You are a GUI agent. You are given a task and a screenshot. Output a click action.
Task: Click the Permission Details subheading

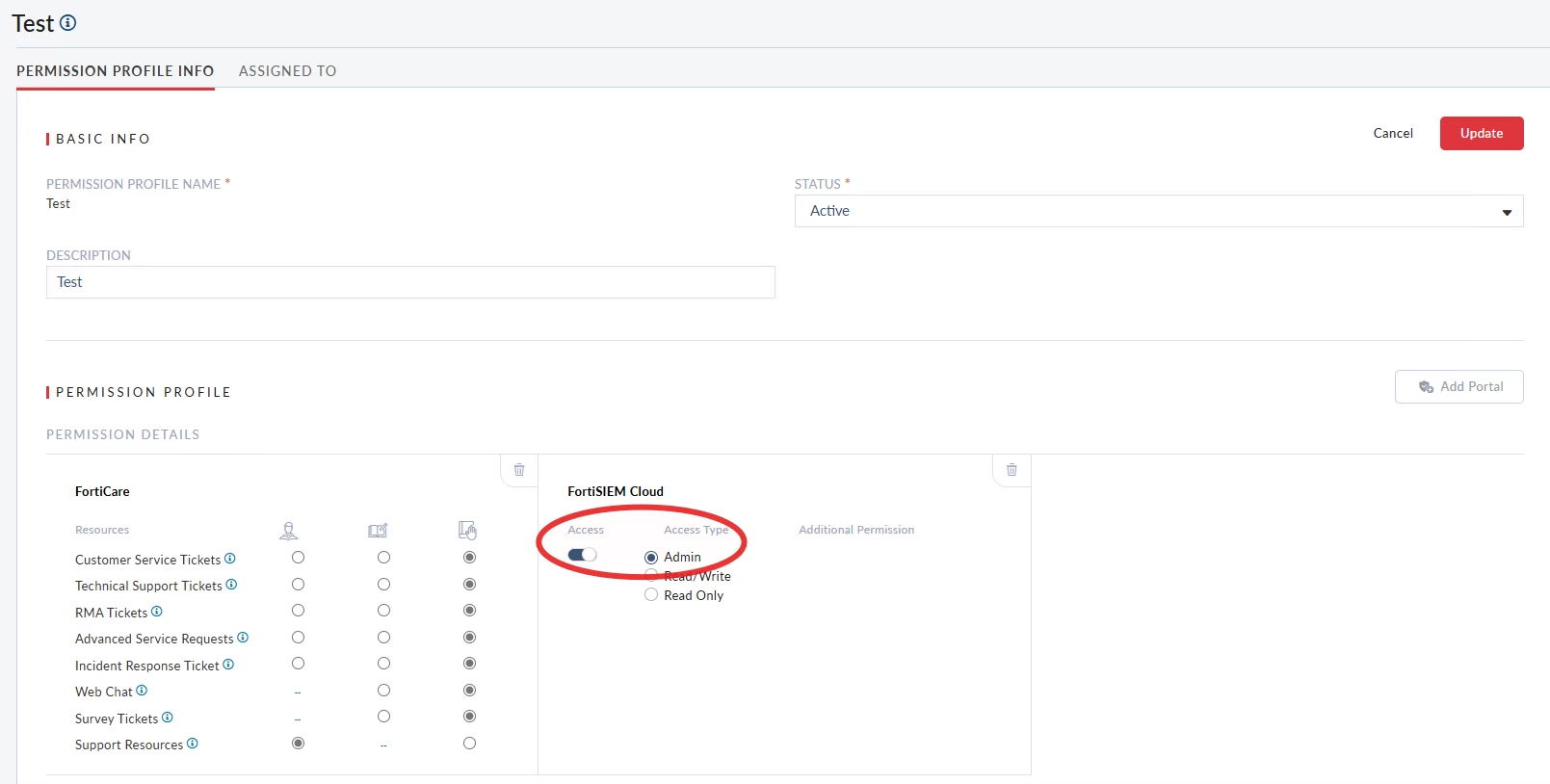tap(123, 434)
